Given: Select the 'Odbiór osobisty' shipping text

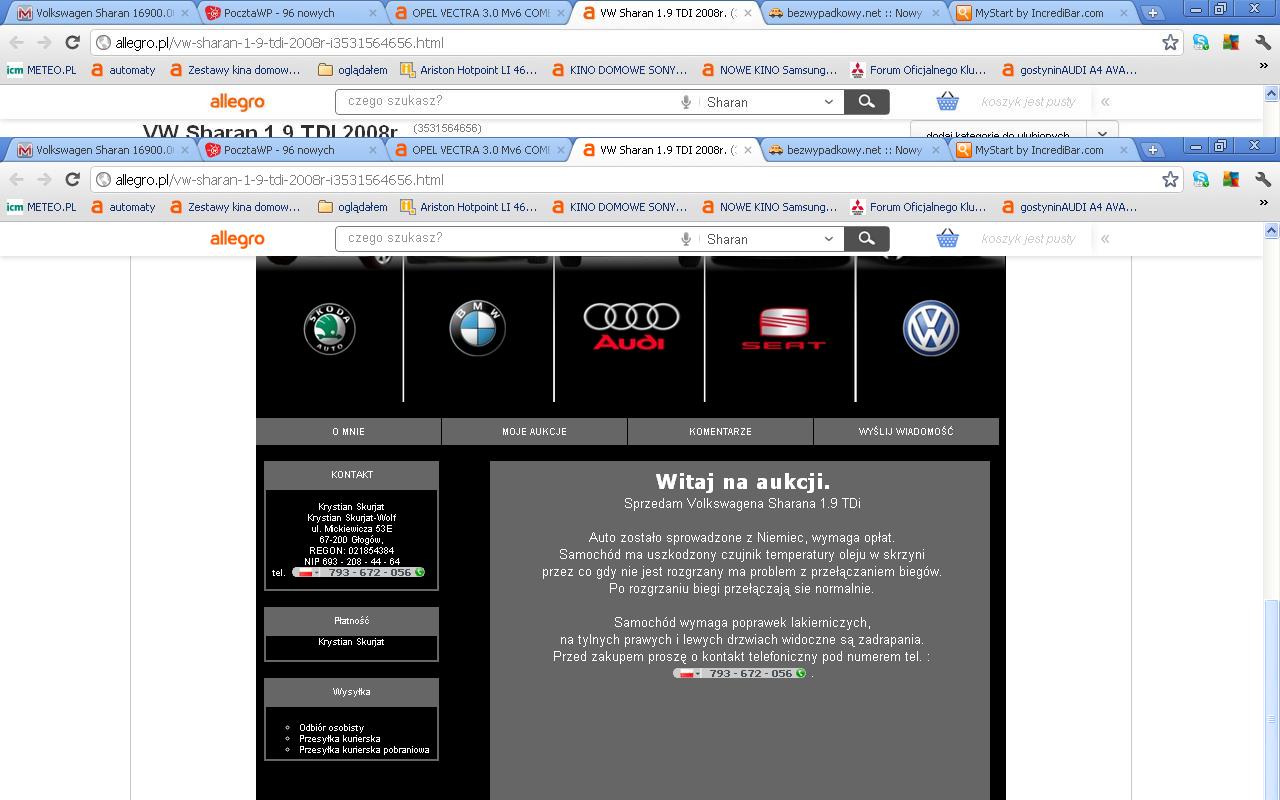Looking at the screenshot, I should pos(331,728).
